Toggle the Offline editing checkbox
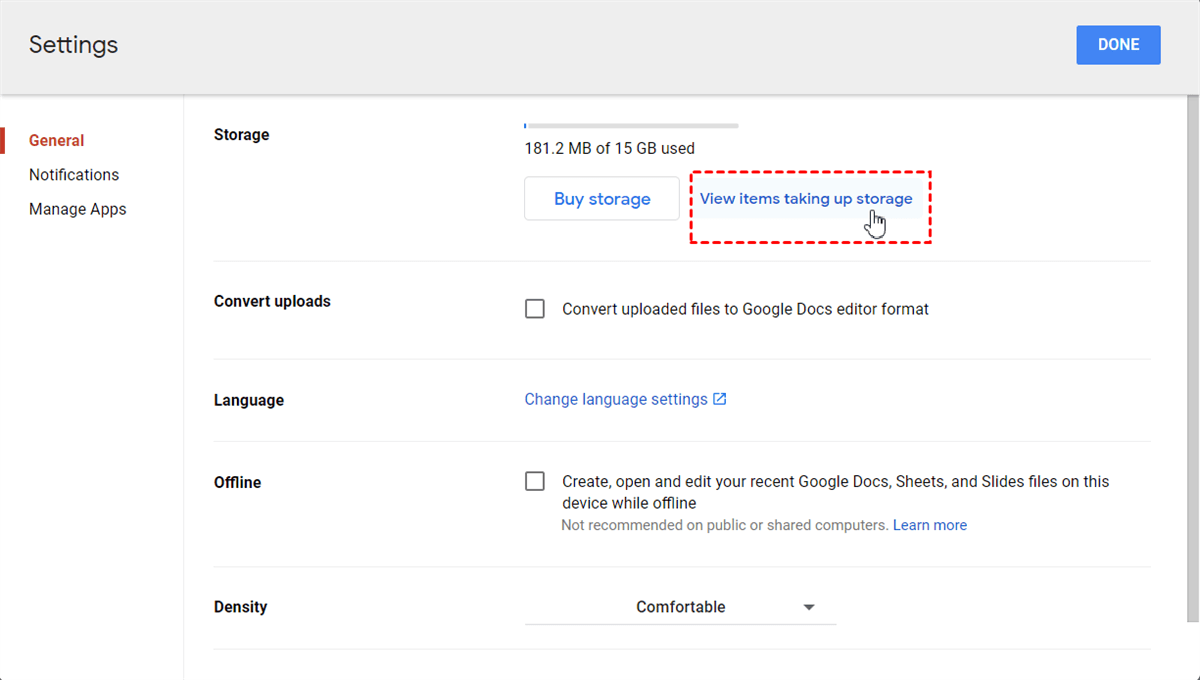Image resolution: width=1200 pixels, height=680 pixels. (x=535, y=482)
